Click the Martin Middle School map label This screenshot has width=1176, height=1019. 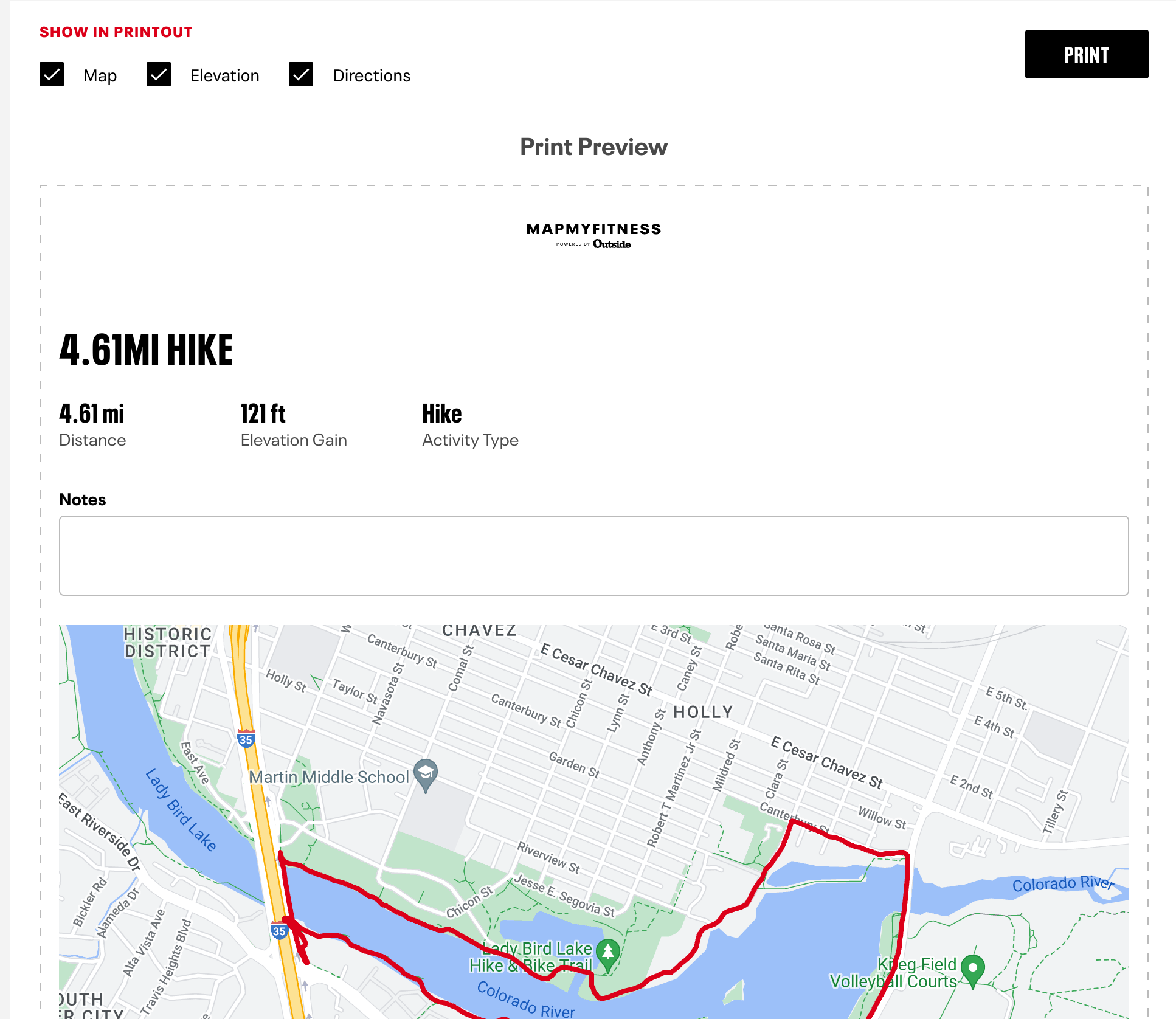(329, 777)
